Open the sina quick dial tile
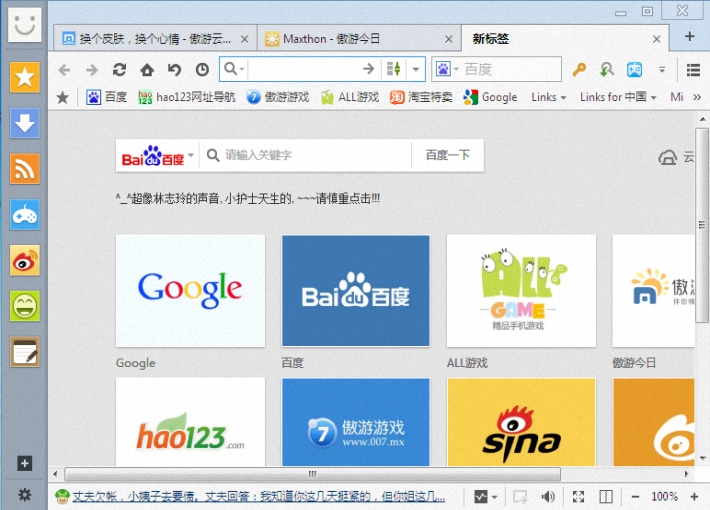The height and width of the screenshot is (510, 710). [521, 422]
